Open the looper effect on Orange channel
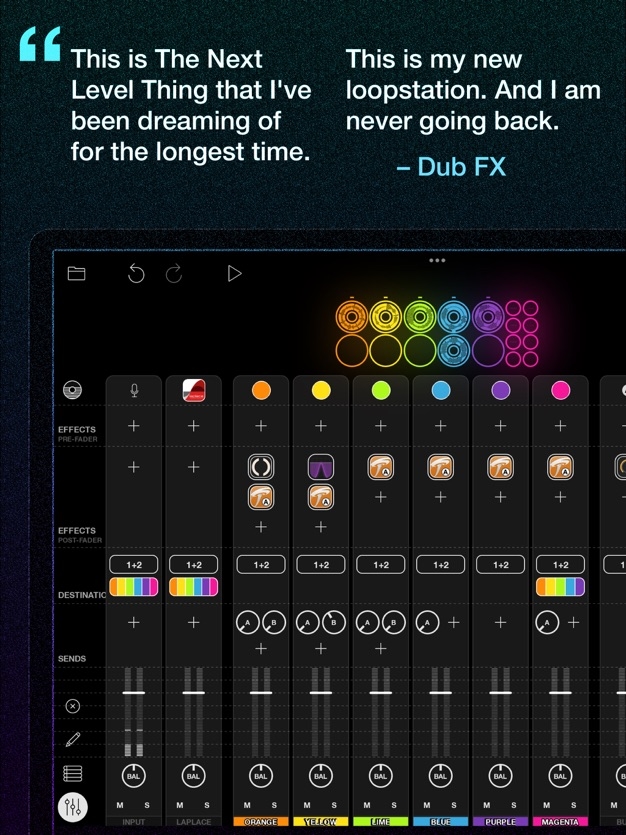626x835 pixels. [261, 467]
